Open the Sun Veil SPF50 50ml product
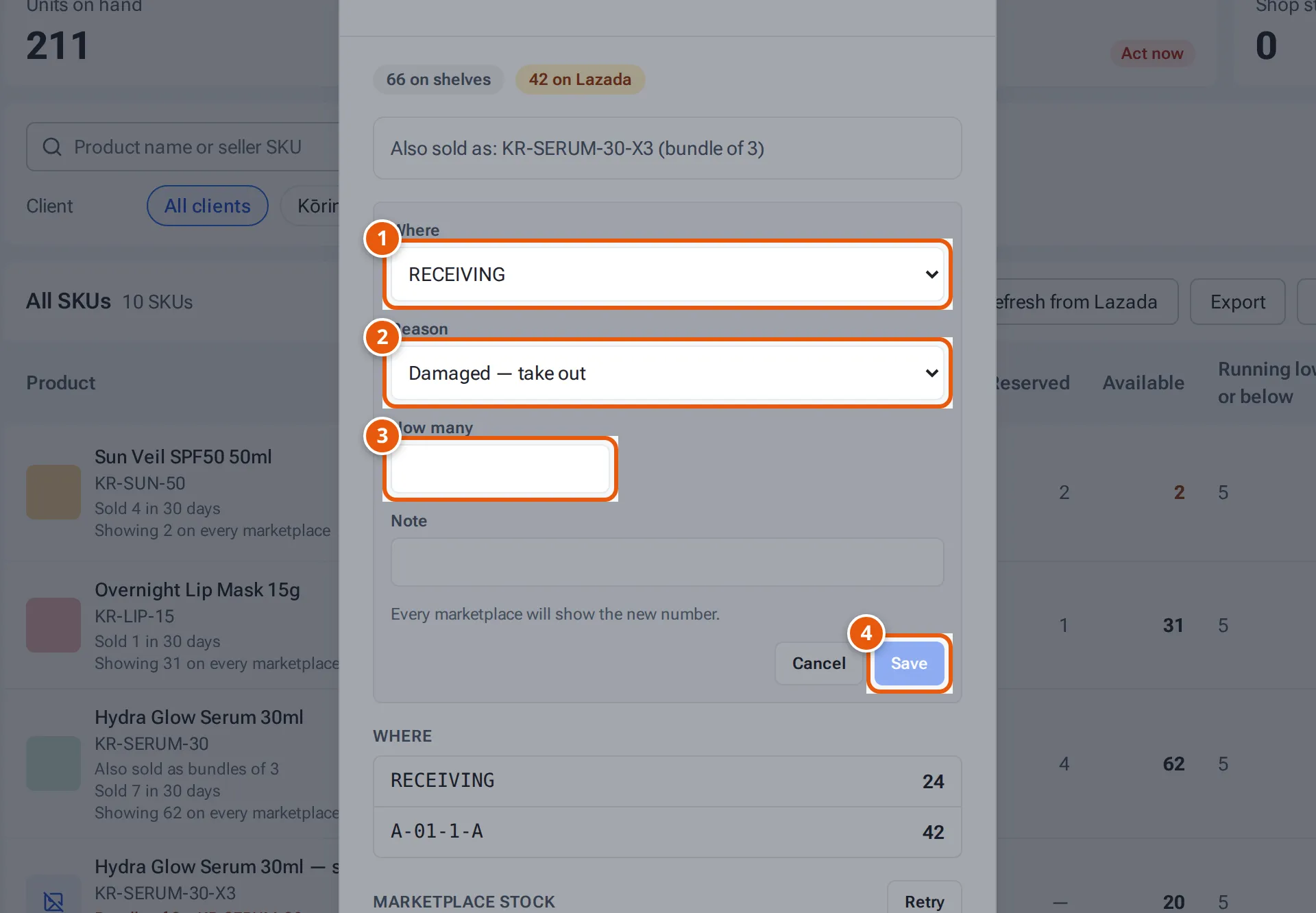Screen dimensions: 1316x913 coord(183,456)
